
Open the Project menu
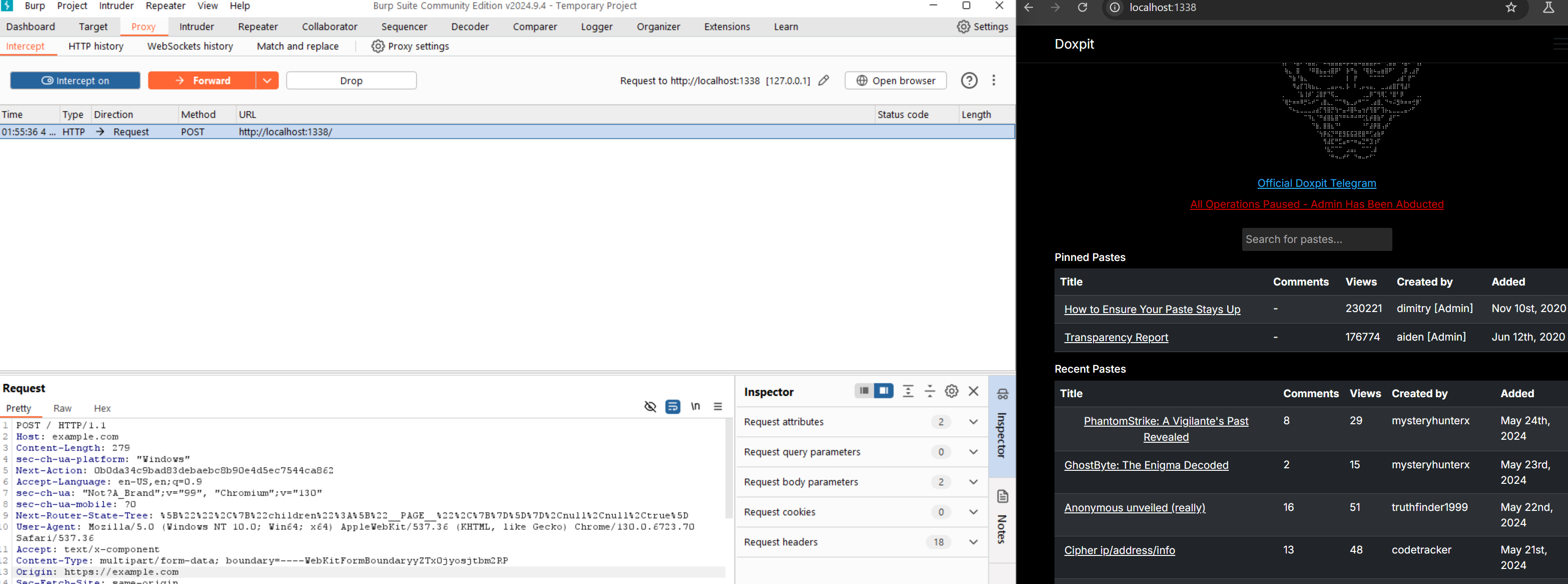point(72,6)
